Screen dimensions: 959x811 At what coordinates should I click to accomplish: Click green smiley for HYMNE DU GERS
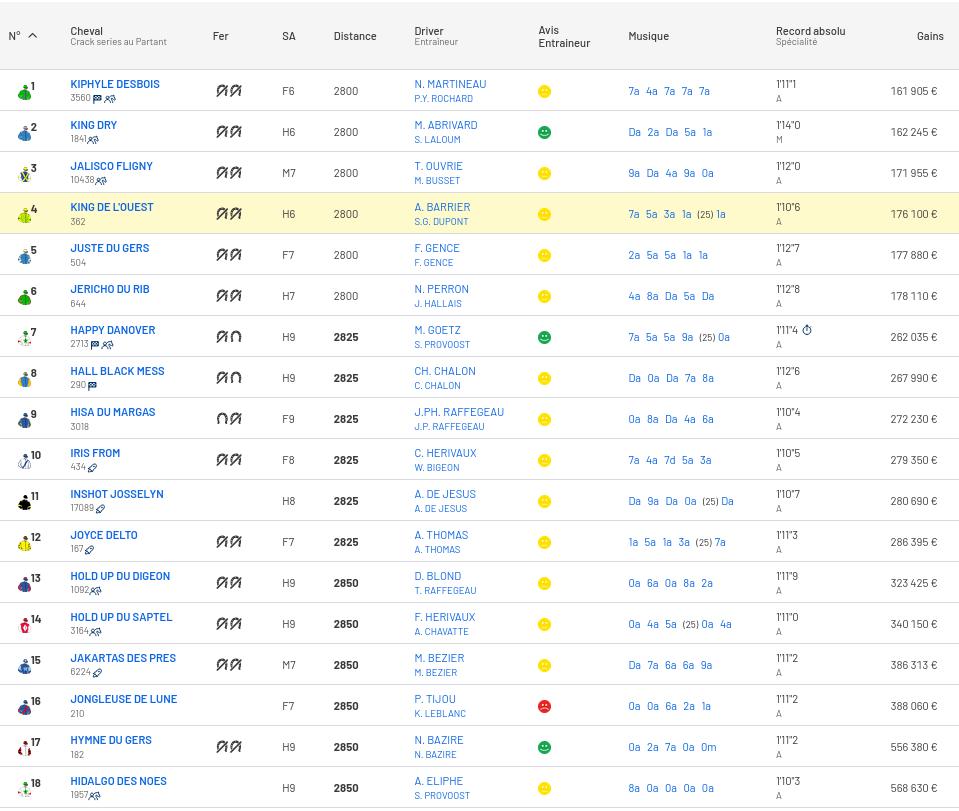pos(544,747)
